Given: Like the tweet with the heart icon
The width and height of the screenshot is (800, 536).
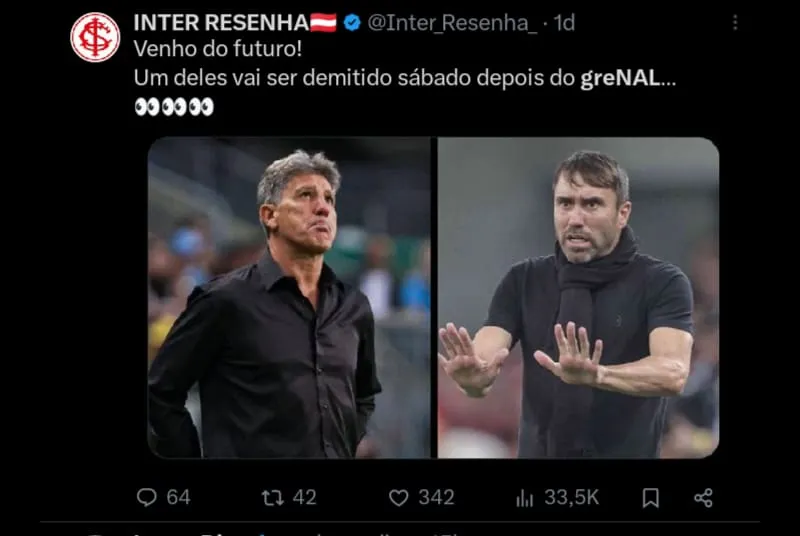Looking at the screenshot, I should click(x=398, y=497).
